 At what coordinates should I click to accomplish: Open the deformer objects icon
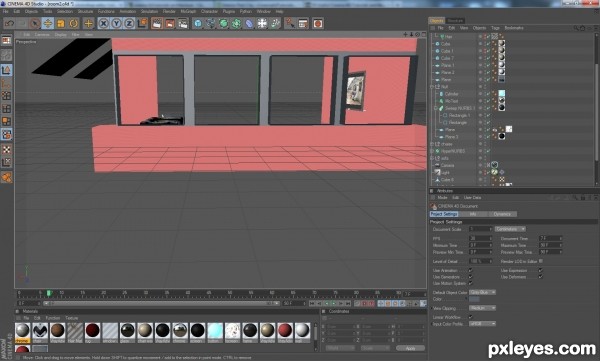249,24
